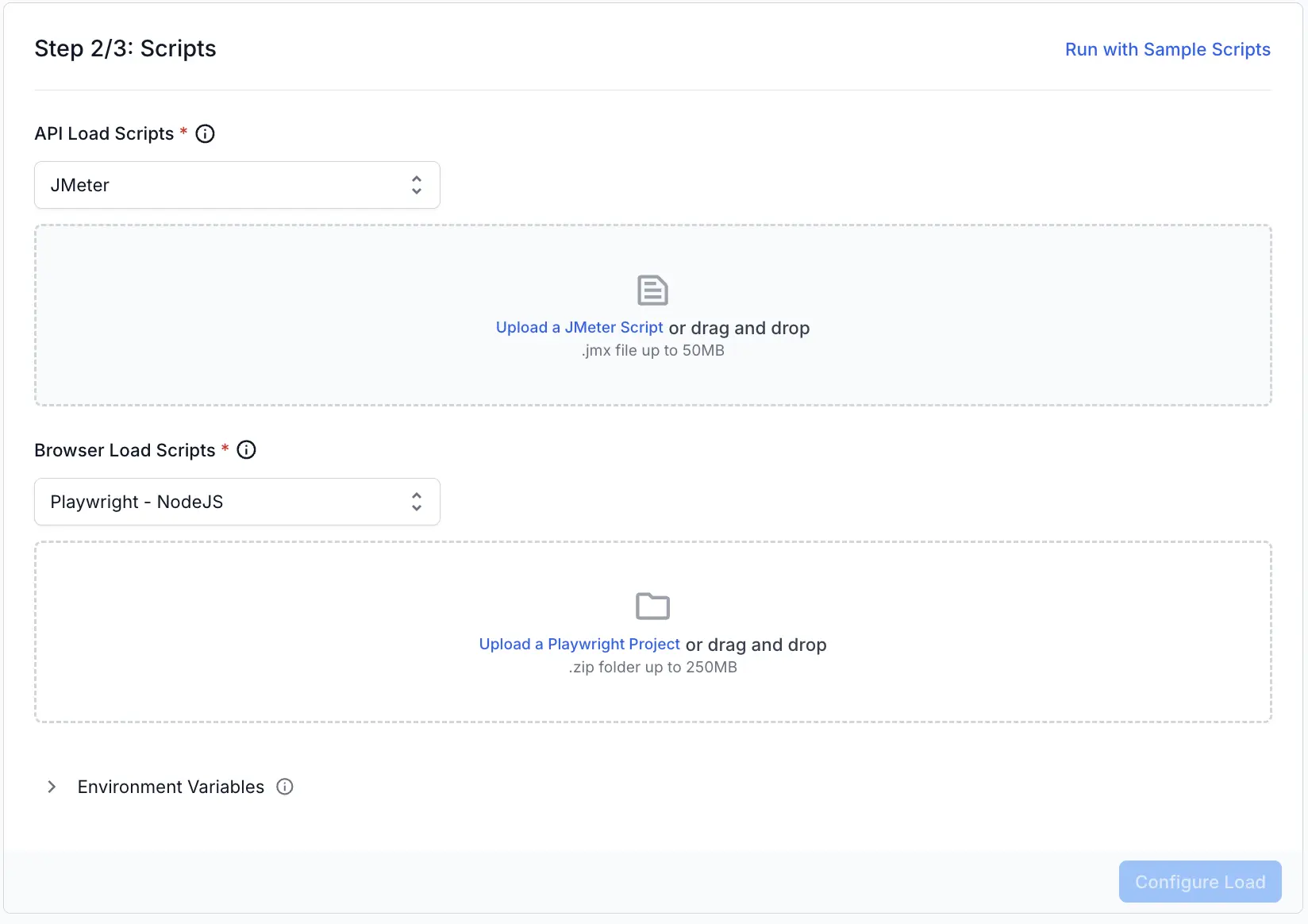Click the expand arrow before Environment Variables

pyautogui.click(x=52, y=787)
